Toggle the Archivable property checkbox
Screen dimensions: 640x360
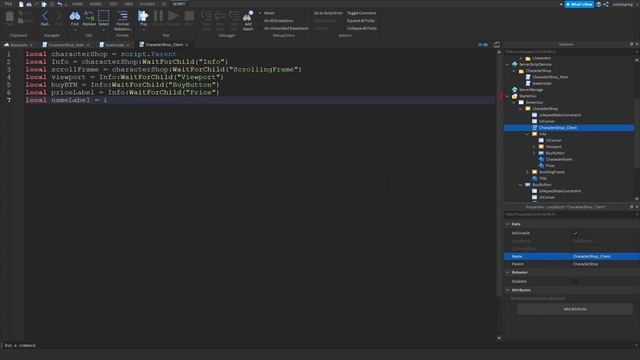576,233
